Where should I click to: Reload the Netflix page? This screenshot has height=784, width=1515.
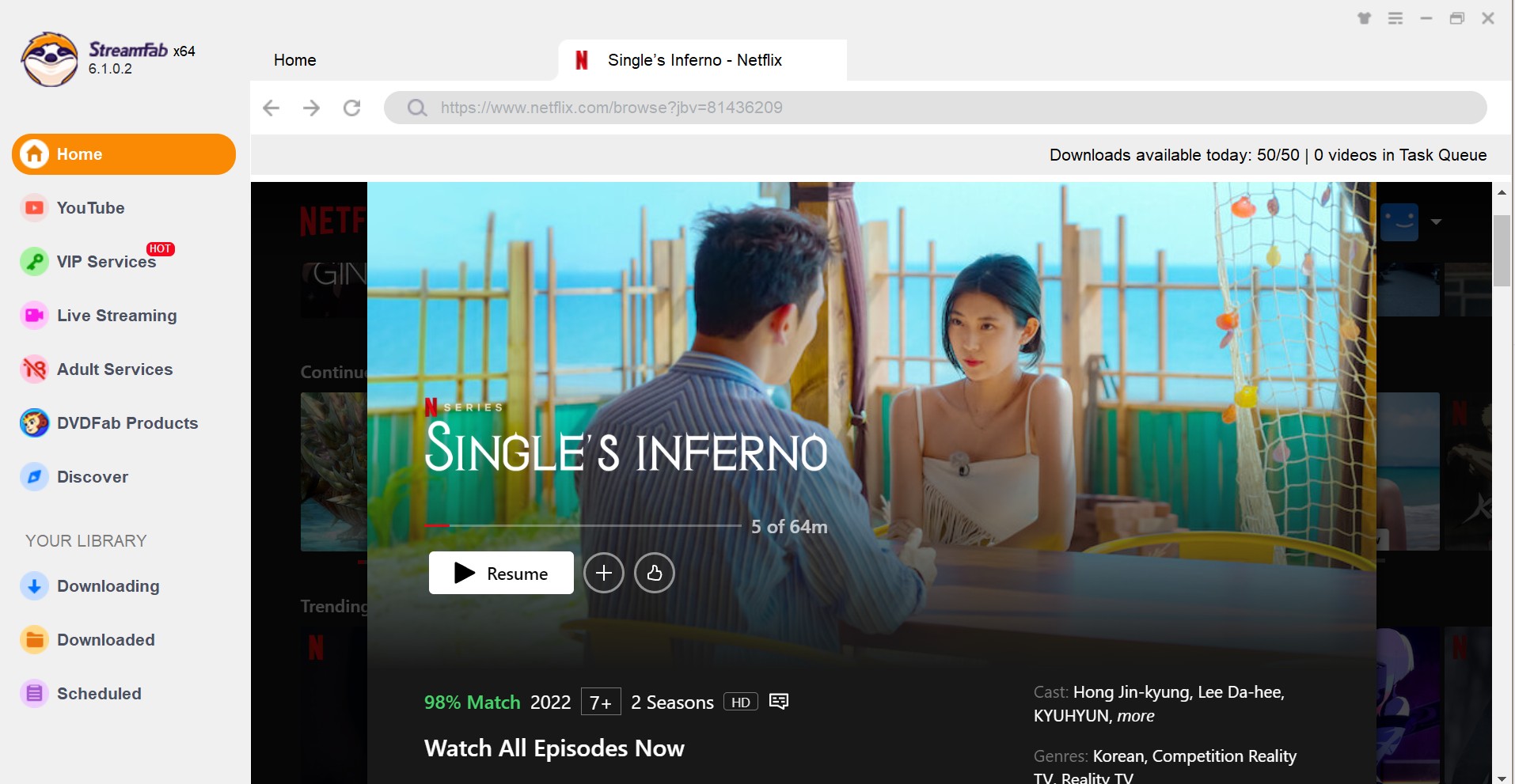[x=352, y=108]
